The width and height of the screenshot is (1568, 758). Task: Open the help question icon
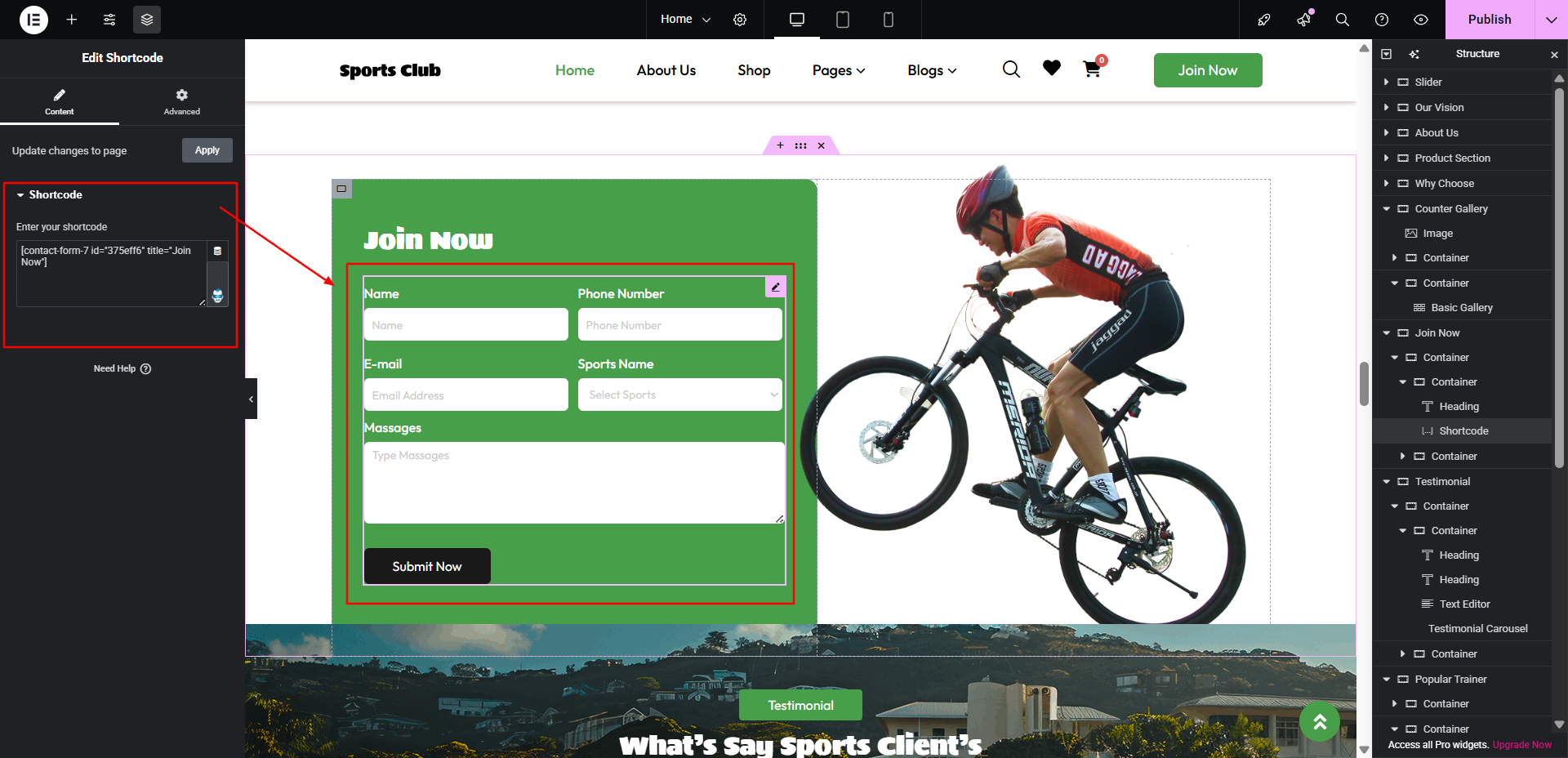(1382, 20)
